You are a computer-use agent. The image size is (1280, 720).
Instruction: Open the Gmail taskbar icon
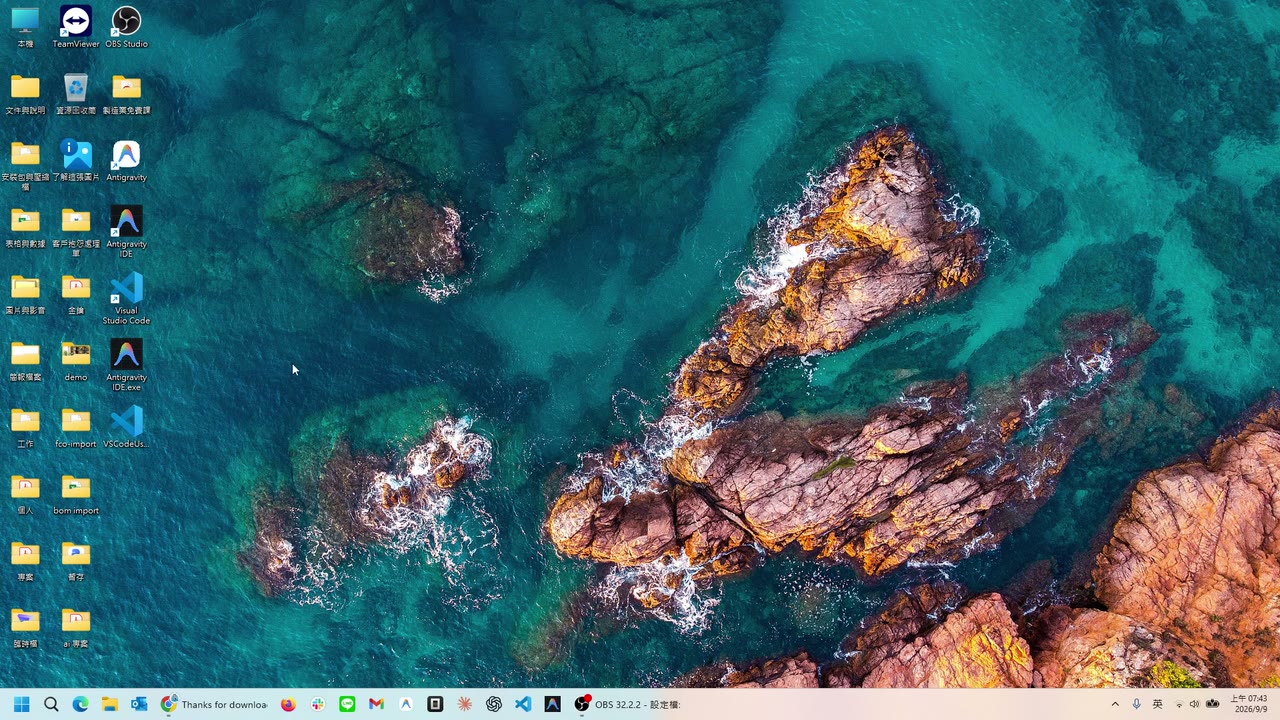(x=376, y=704)
